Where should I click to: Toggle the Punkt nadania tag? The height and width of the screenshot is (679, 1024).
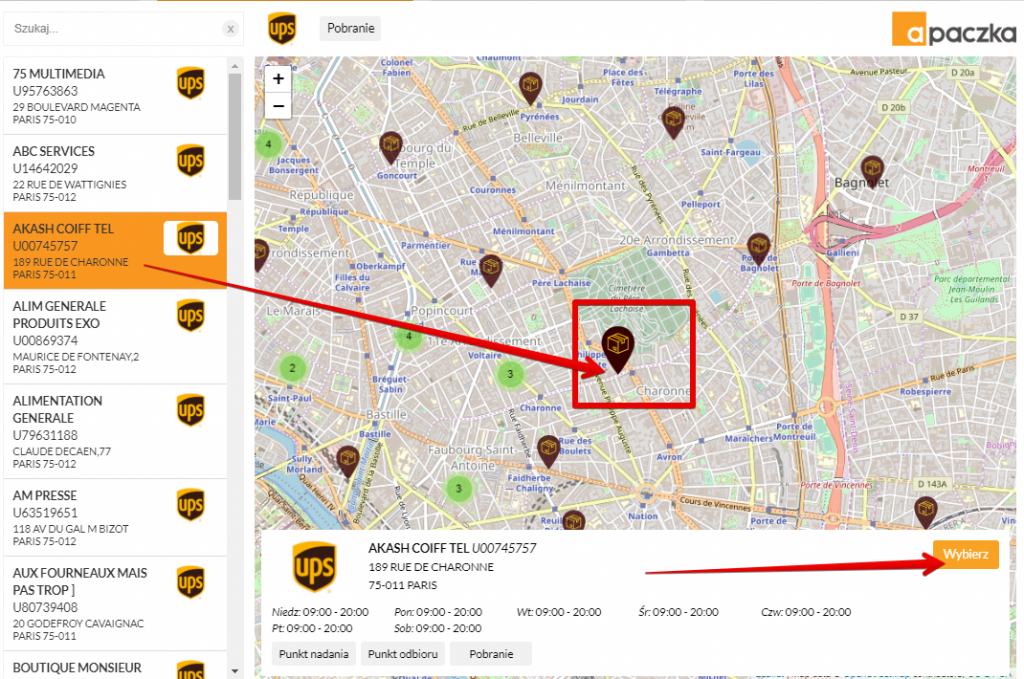point(314,654)
